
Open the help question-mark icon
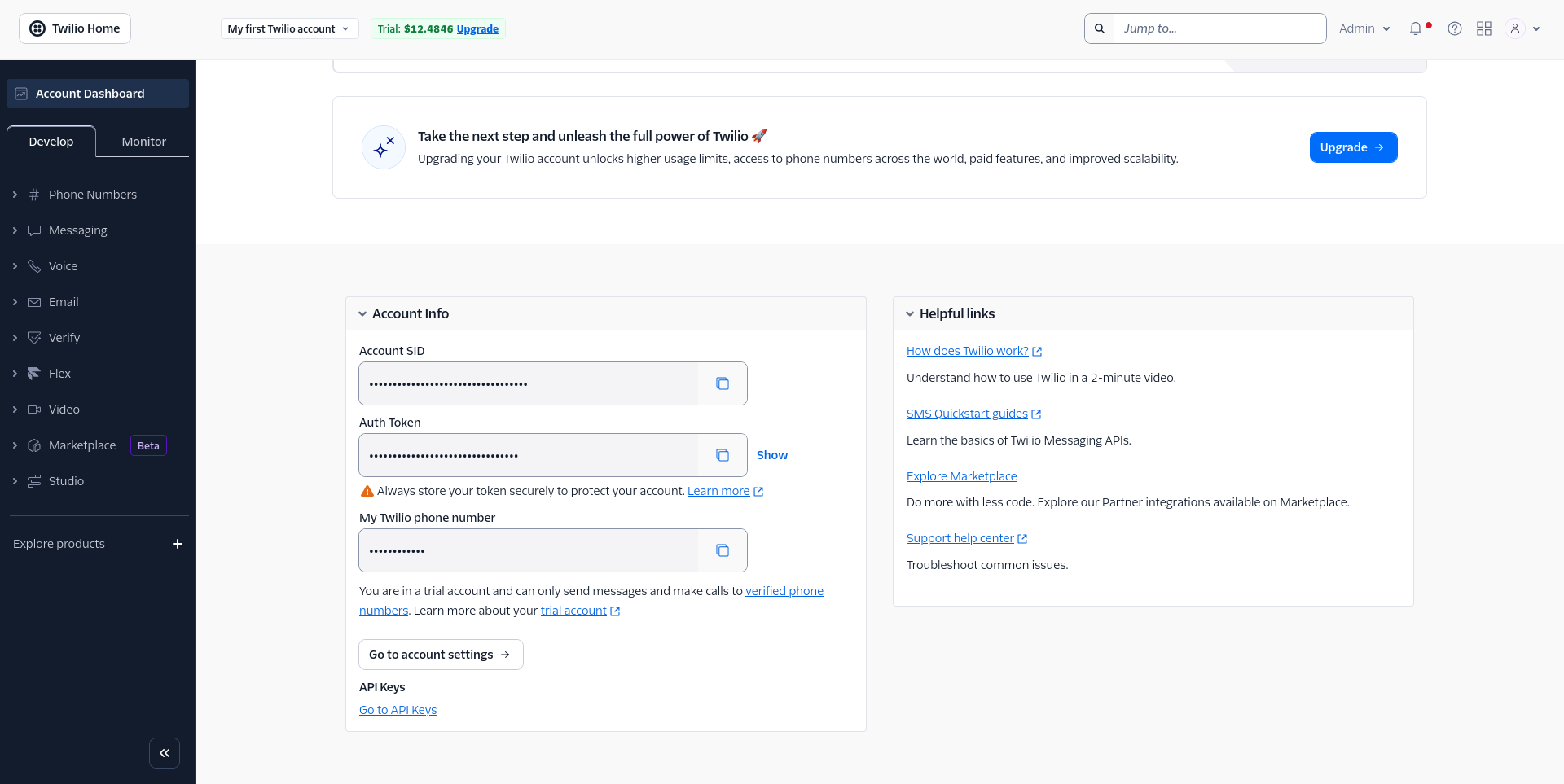[x=1454, y=28]
